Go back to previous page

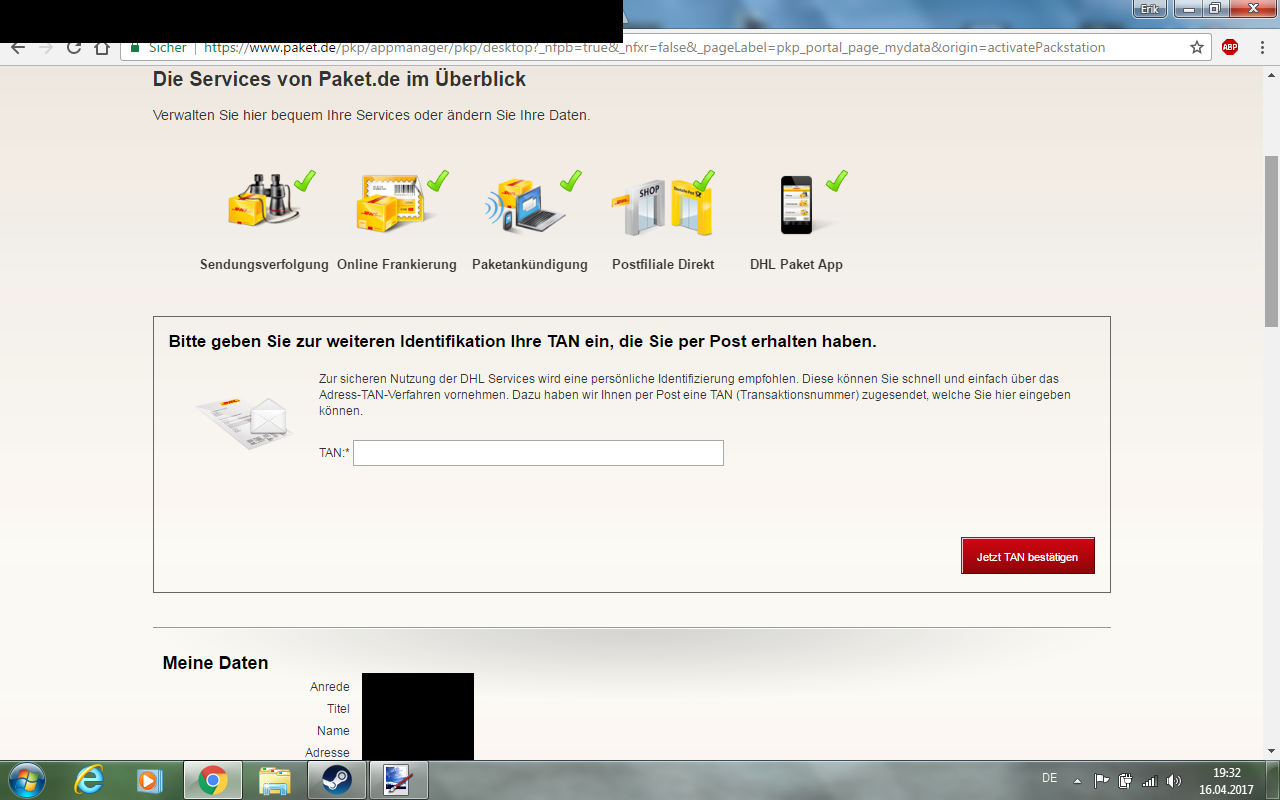coord(18,47)
